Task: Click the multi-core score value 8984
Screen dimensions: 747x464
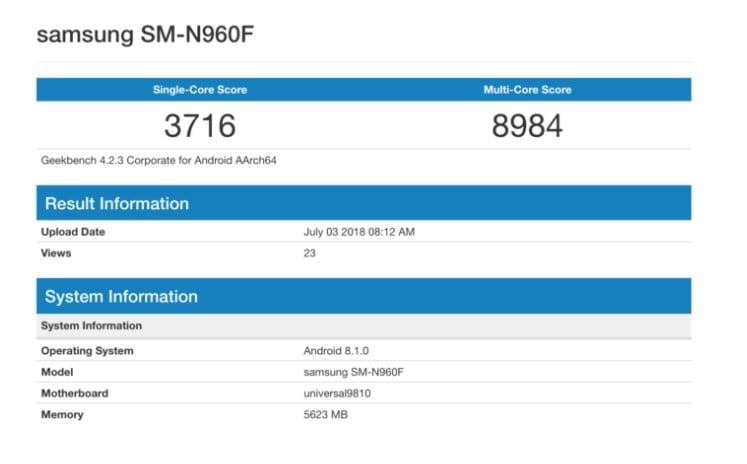Action: click(x=527, y=125)
